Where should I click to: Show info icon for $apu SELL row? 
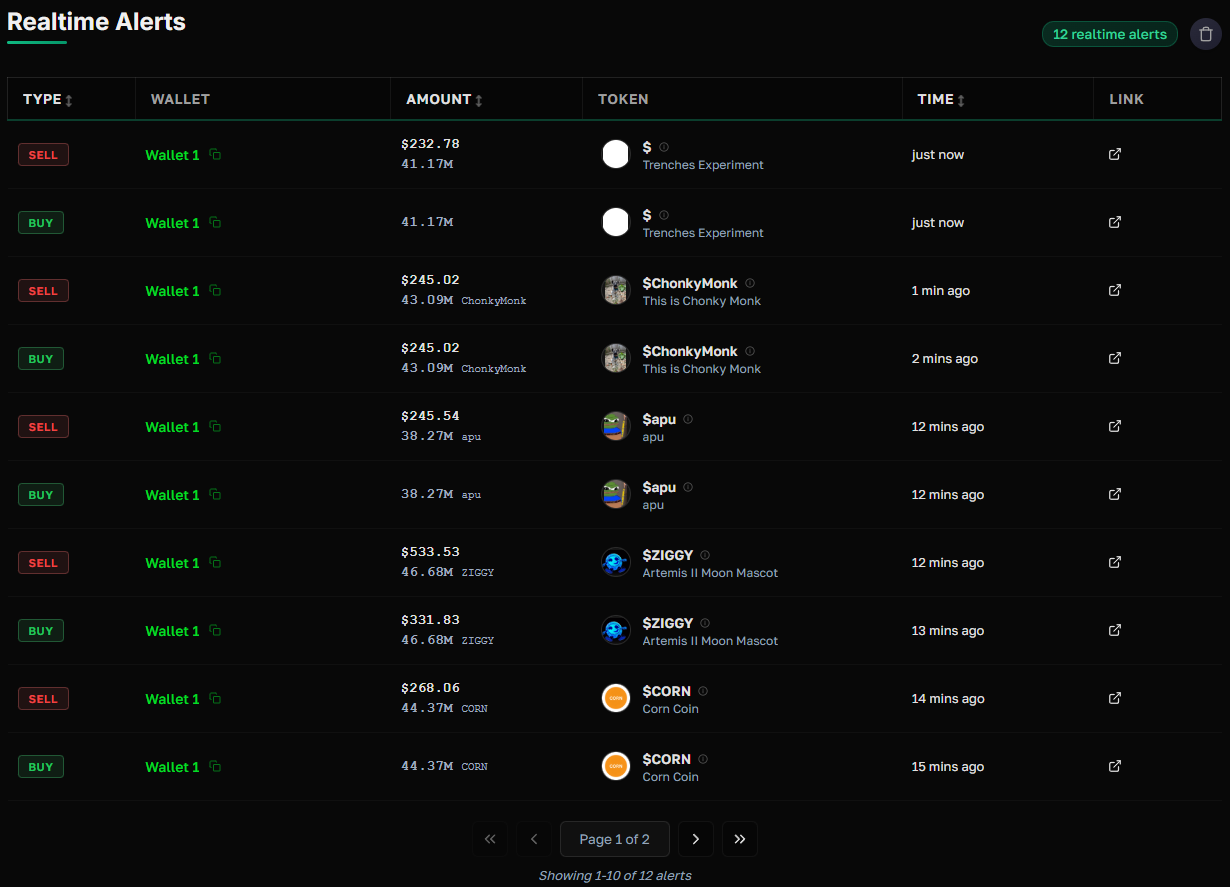point(688,419)
